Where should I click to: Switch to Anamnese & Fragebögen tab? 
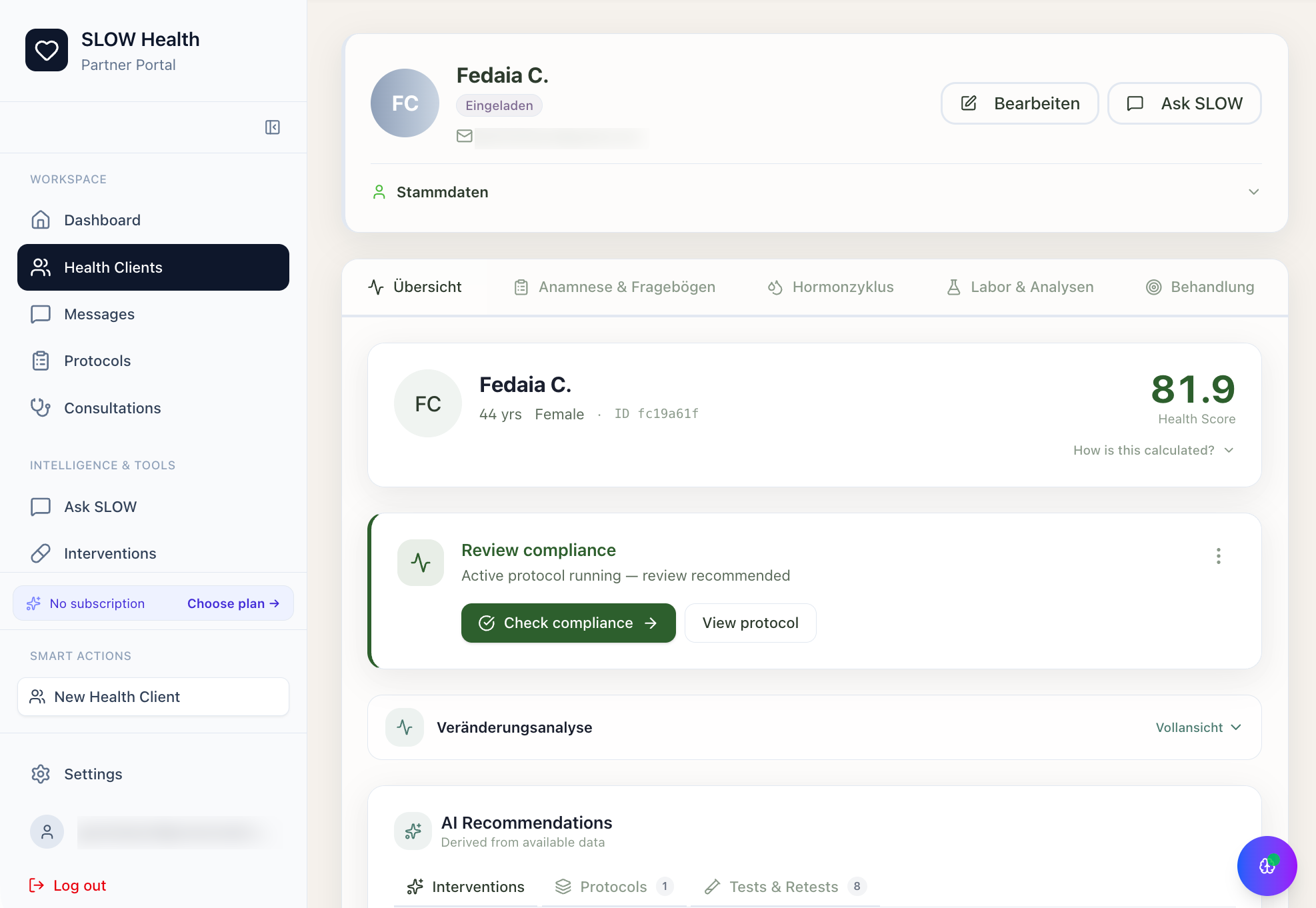coord(615,287)
